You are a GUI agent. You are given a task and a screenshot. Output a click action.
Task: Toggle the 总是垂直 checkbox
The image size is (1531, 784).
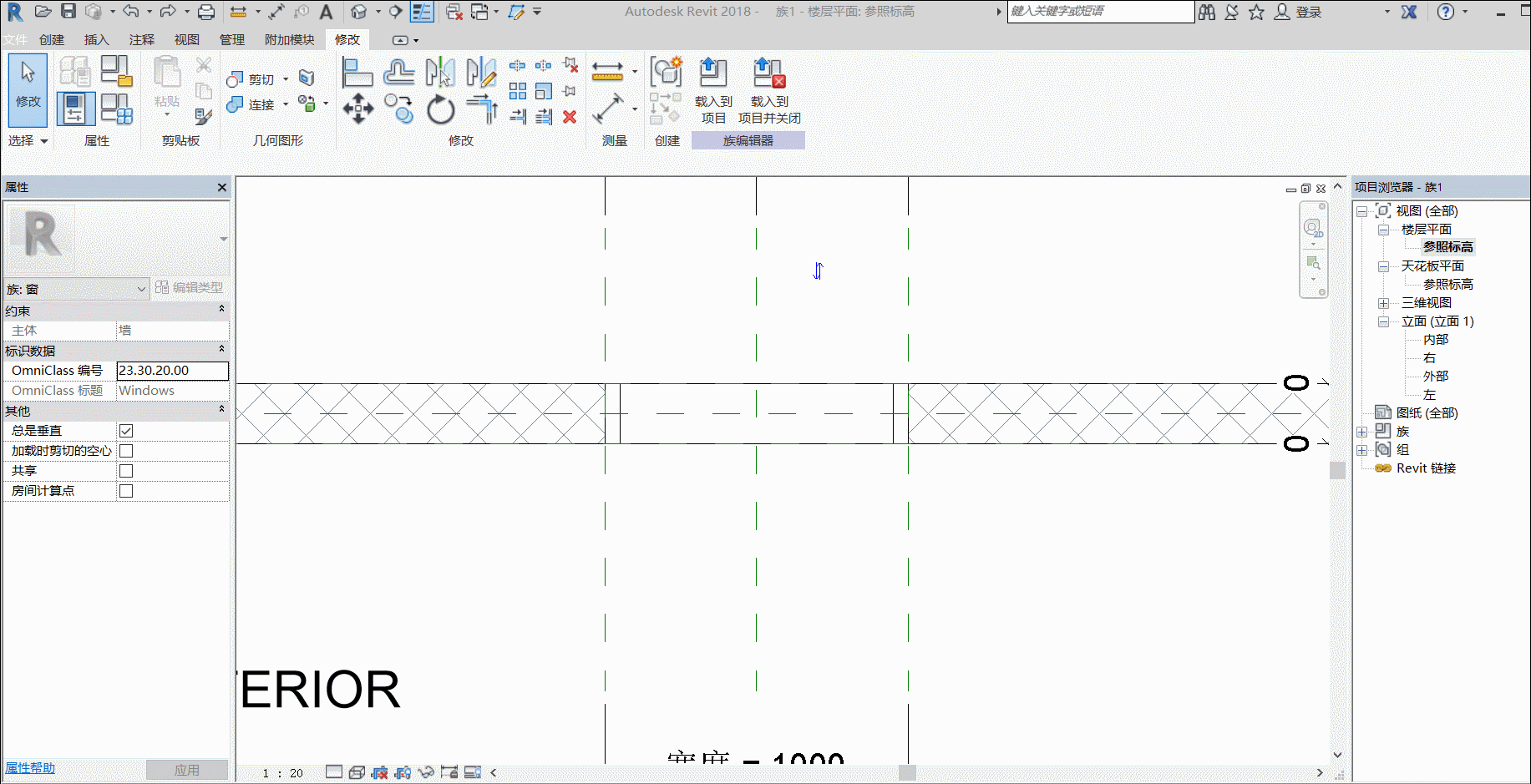point(126,431)
